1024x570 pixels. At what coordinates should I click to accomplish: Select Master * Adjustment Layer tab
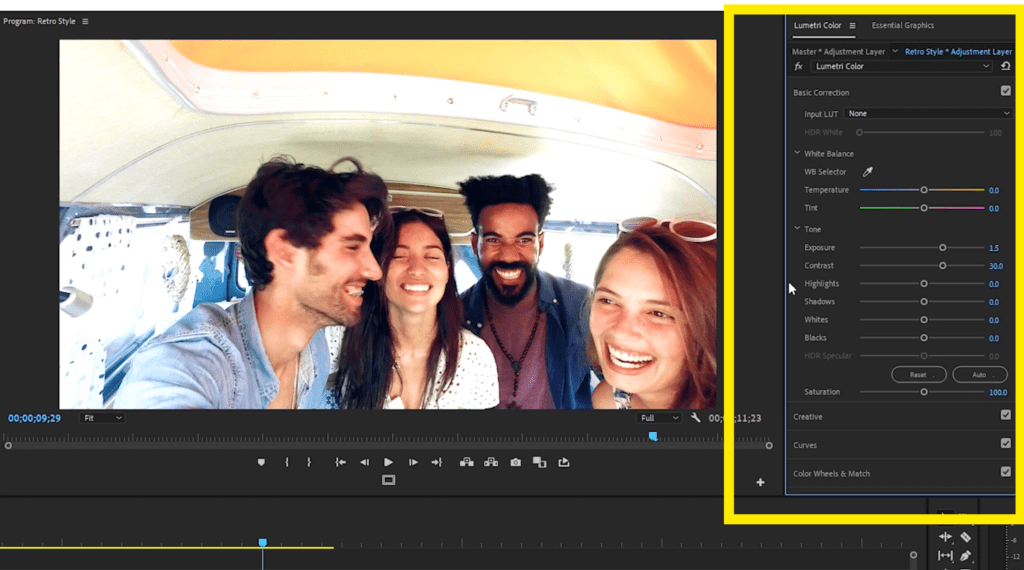pos(839,52)
